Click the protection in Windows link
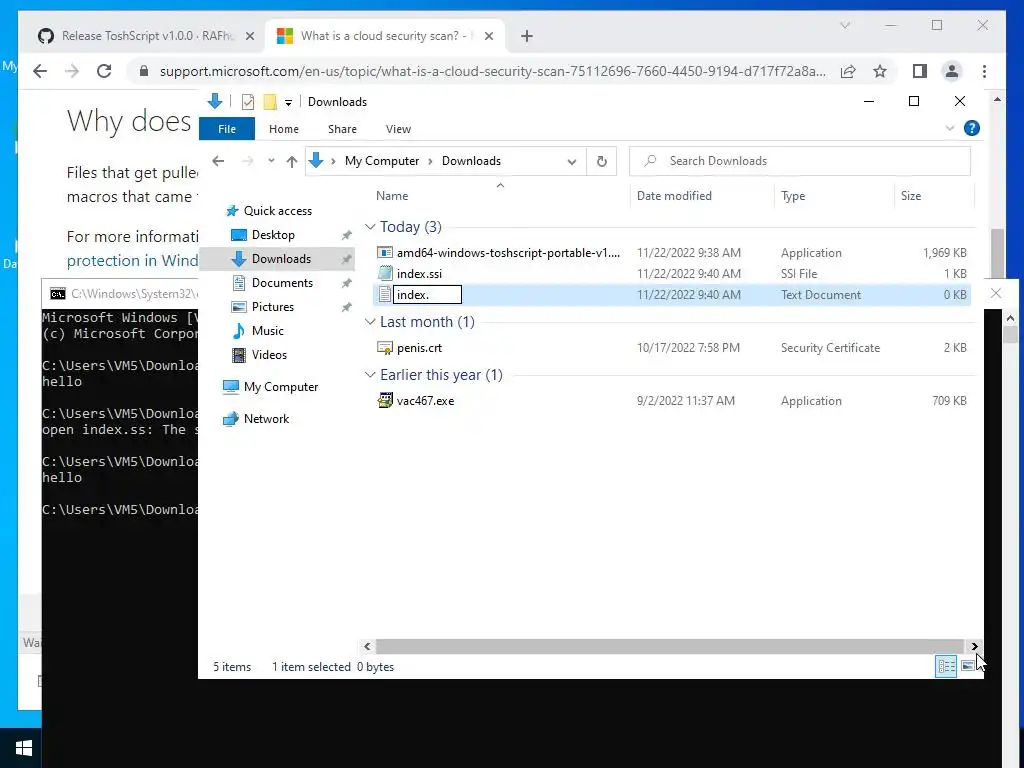Image resolution: width=1024 pixels, height=768 pixels. point(133,261)
